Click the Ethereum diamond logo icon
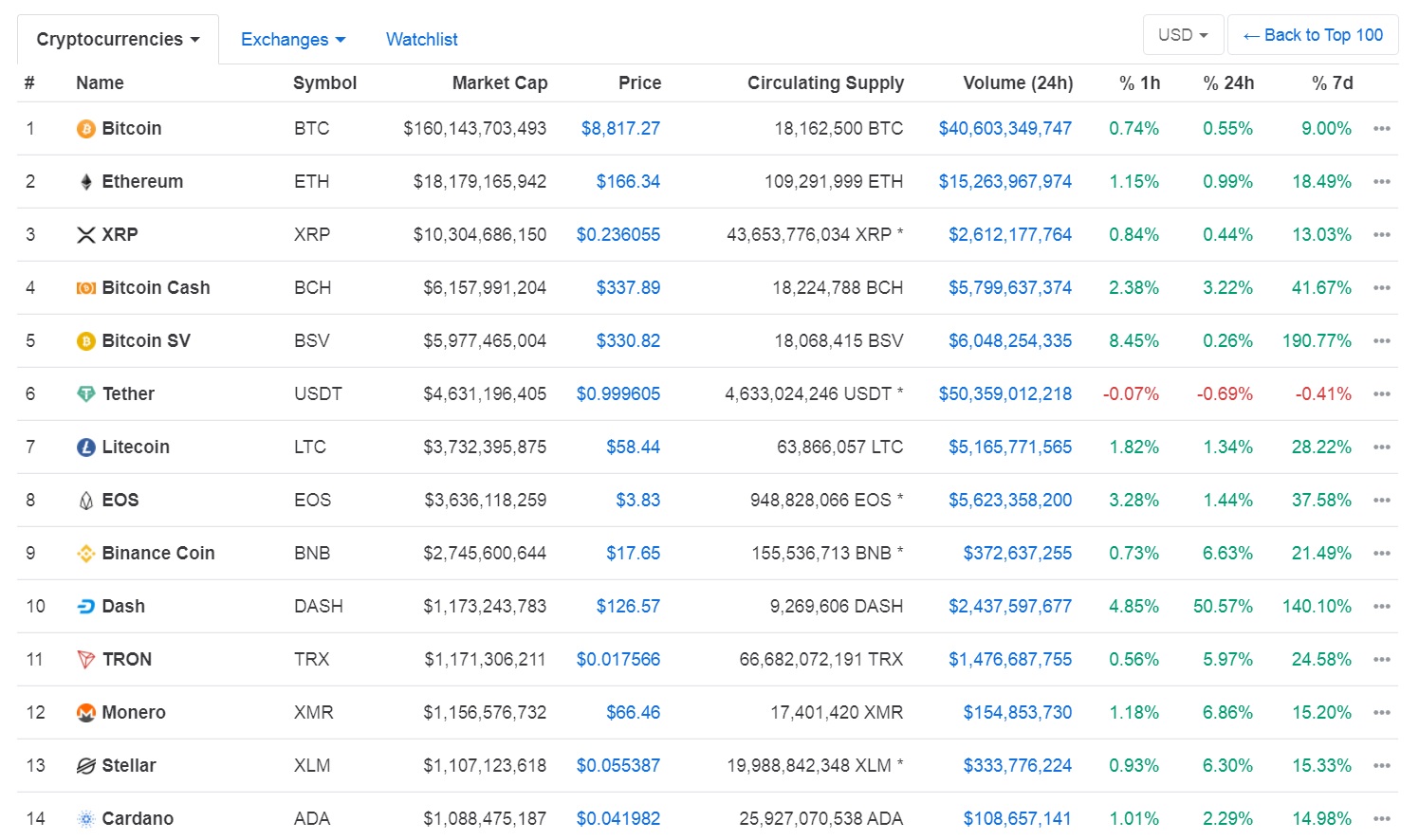Viewport: 1419px width, 840px height. tap(85, 182)
